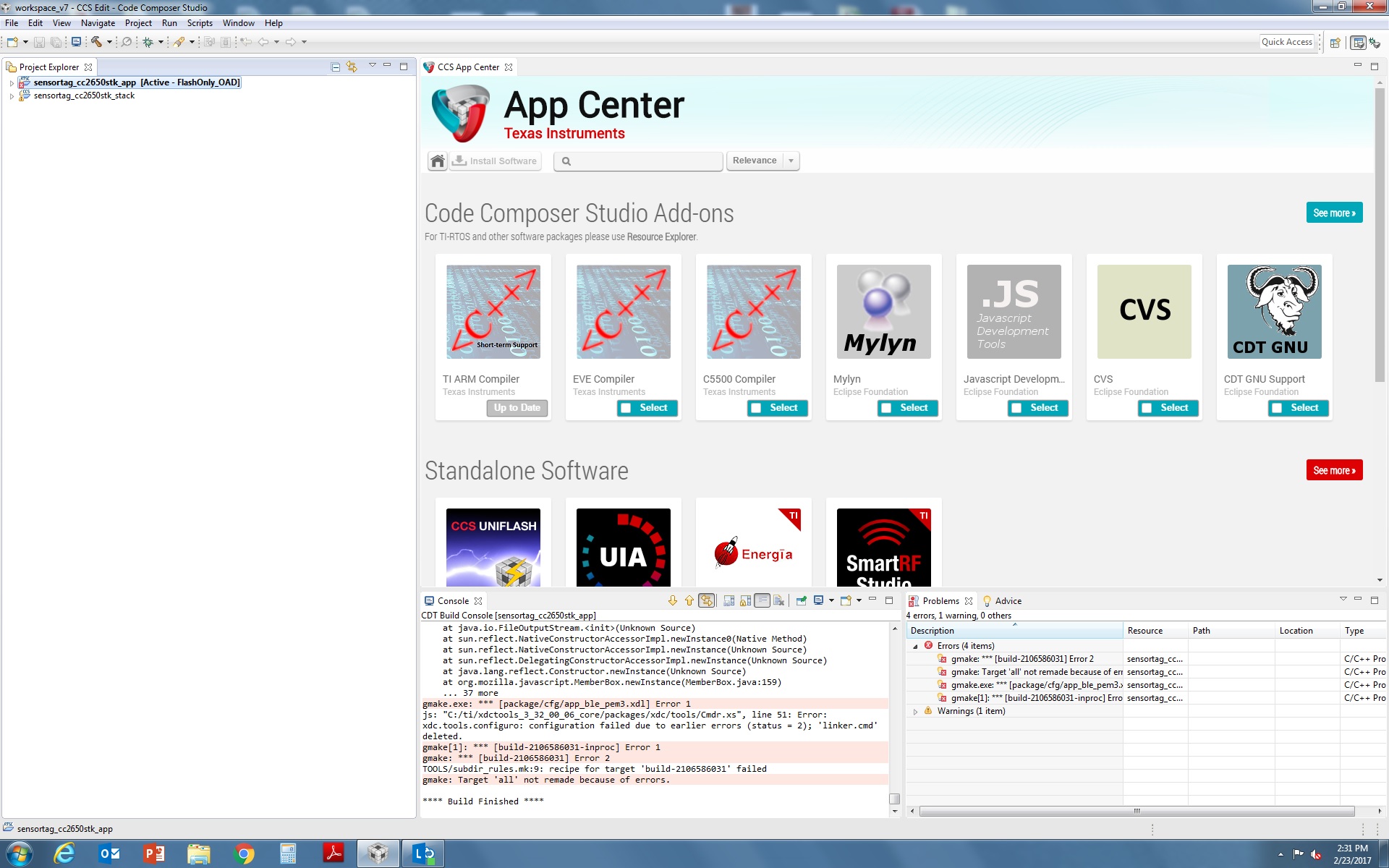Click the Resource Explorer link

(661, 237)
